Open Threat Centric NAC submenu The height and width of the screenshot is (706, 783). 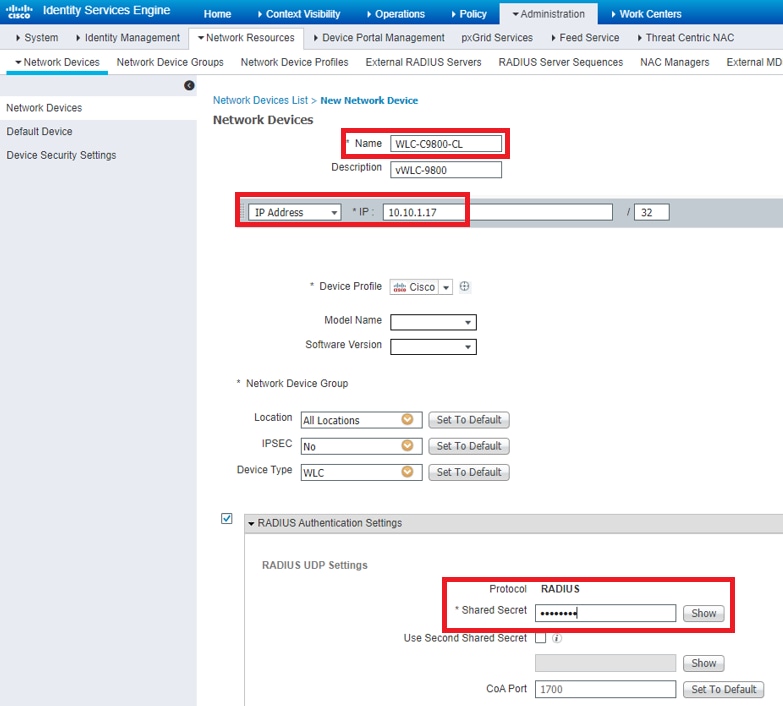[686, 37]
